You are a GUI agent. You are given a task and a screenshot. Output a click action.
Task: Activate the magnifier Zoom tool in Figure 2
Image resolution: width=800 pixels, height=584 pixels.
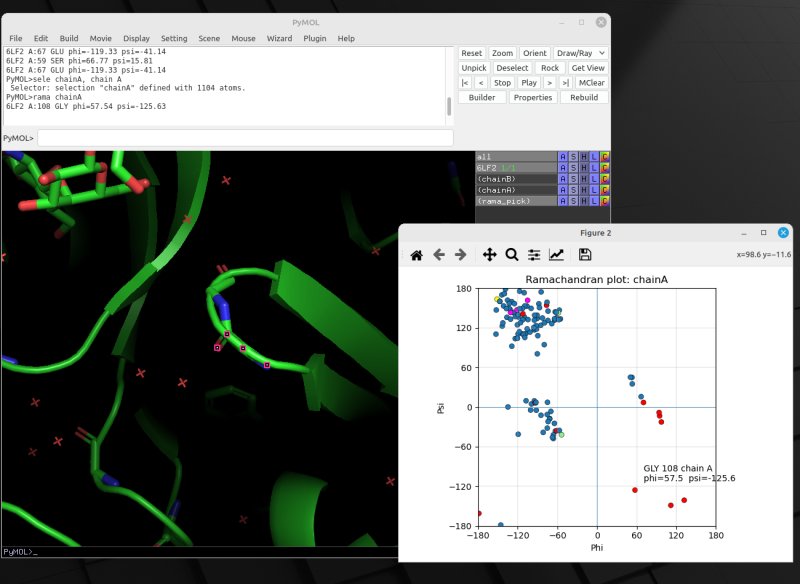click(x=512, y=255)
